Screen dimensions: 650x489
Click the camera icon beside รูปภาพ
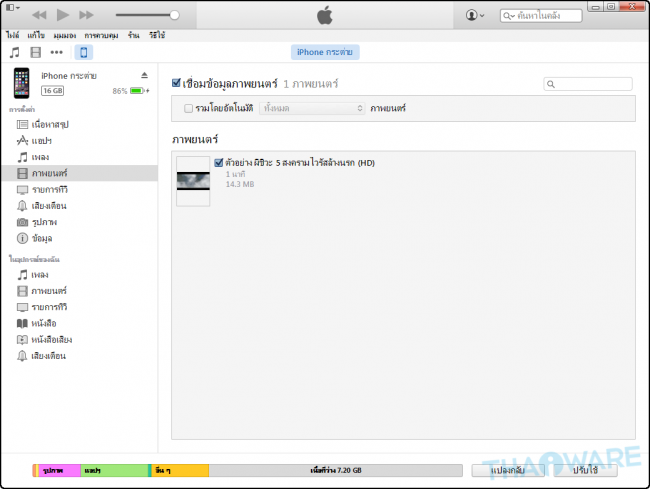[x=22, y=222]
